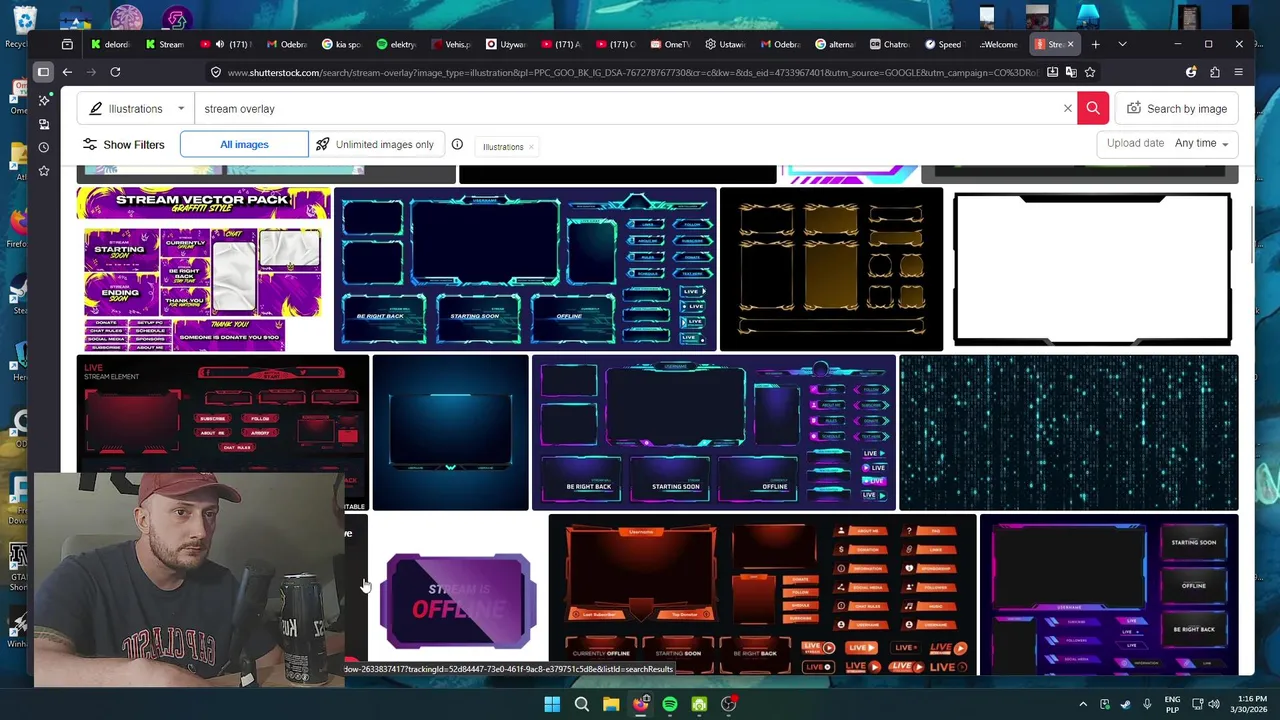The width and height of the screenshot is (1280, 720).
Task: Open Show Filters panel
Action: point(123,144)
